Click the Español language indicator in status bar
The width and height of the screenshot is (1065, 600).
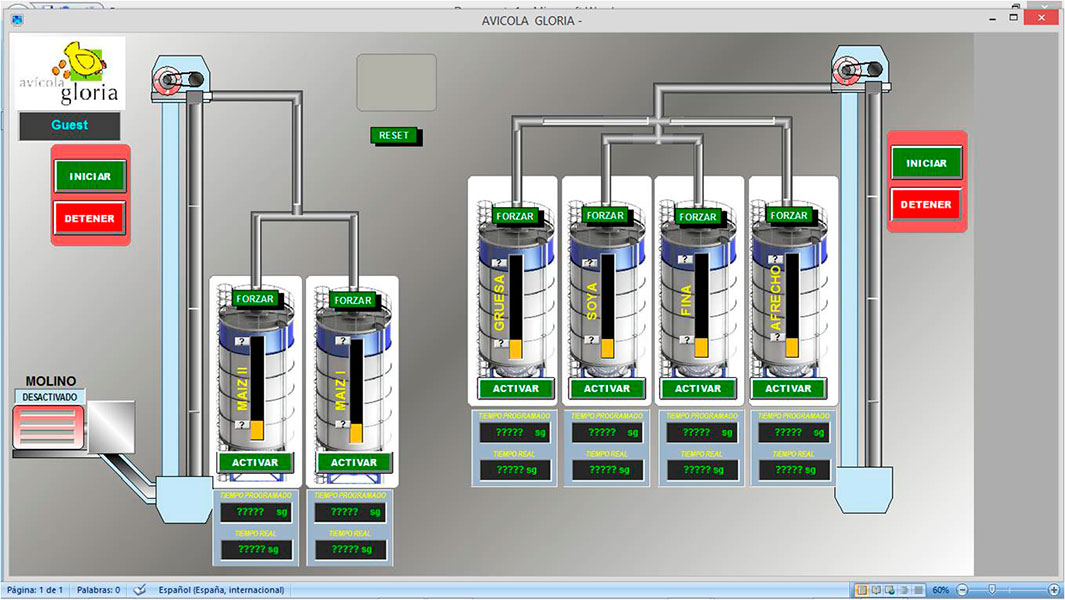(x=221, y=590)
